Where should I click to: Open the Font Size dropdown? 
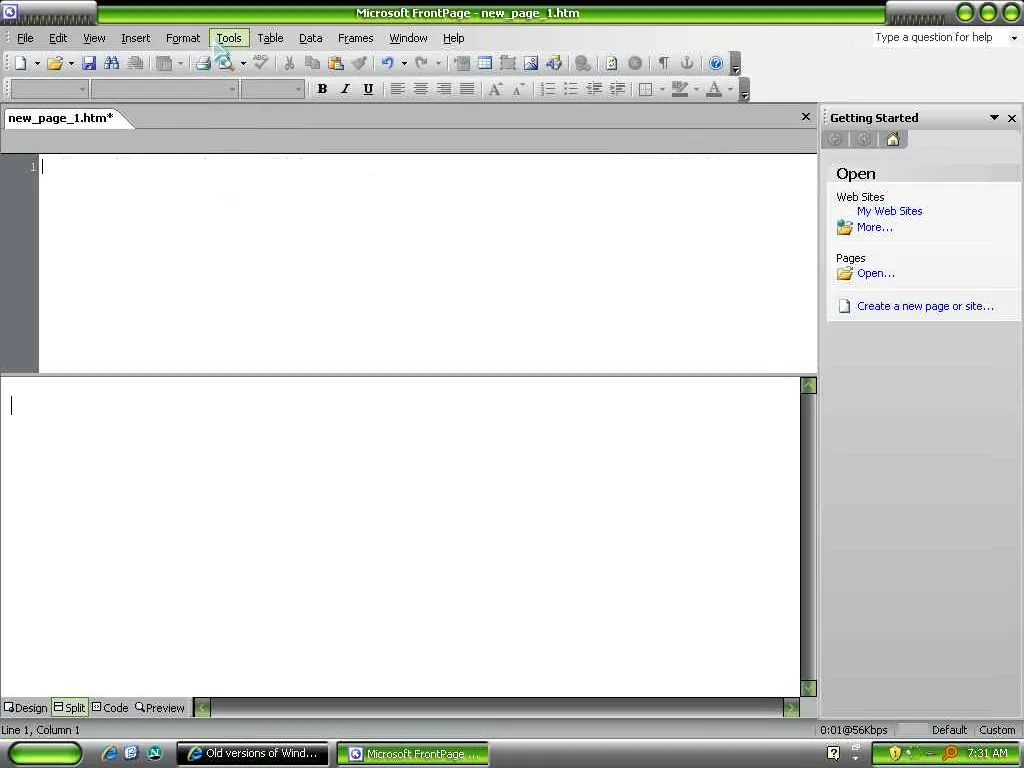[x=272, y=89]
